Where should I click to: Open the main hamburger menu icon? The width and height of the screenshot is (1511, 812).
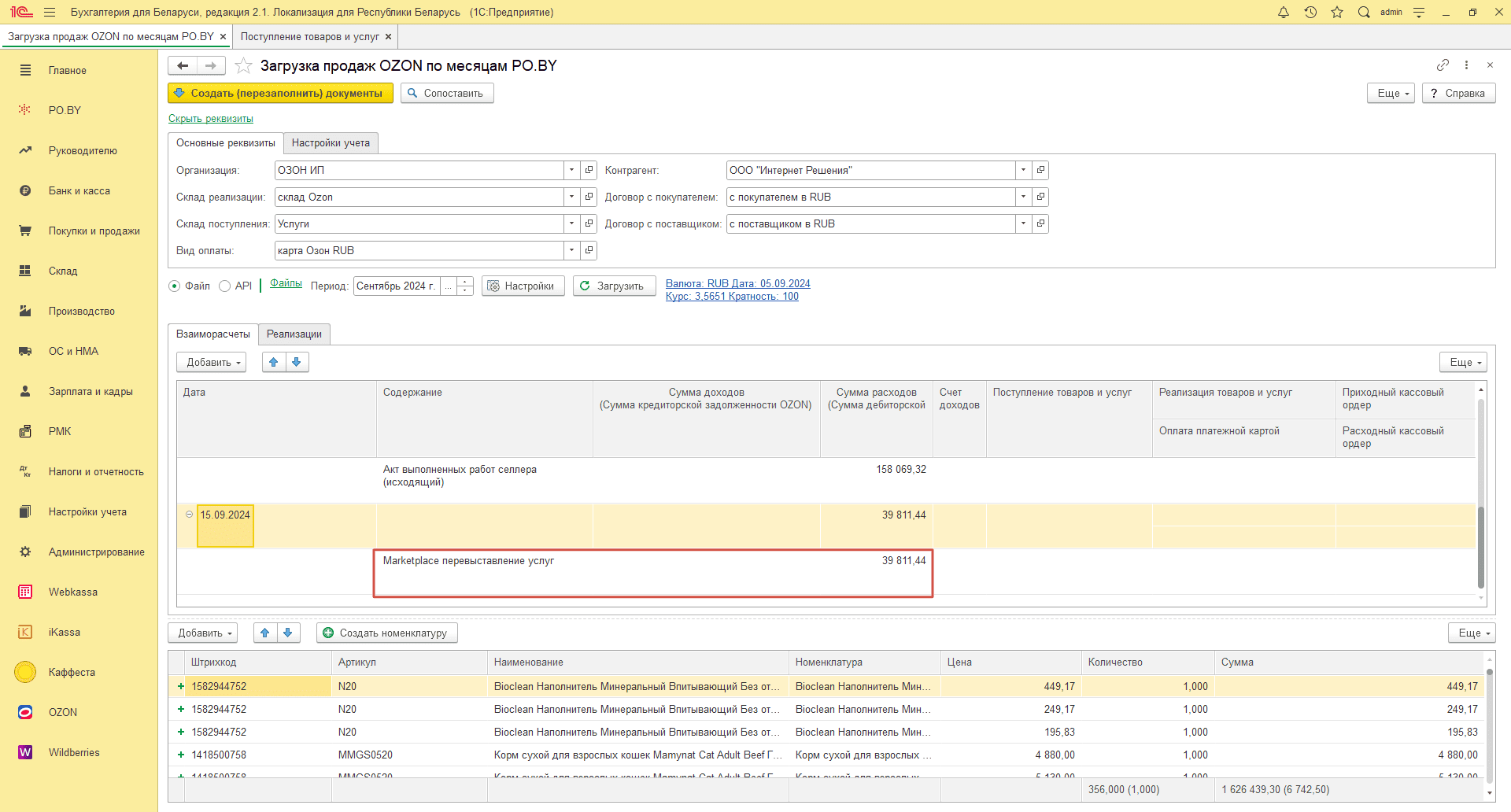[50, 12]
